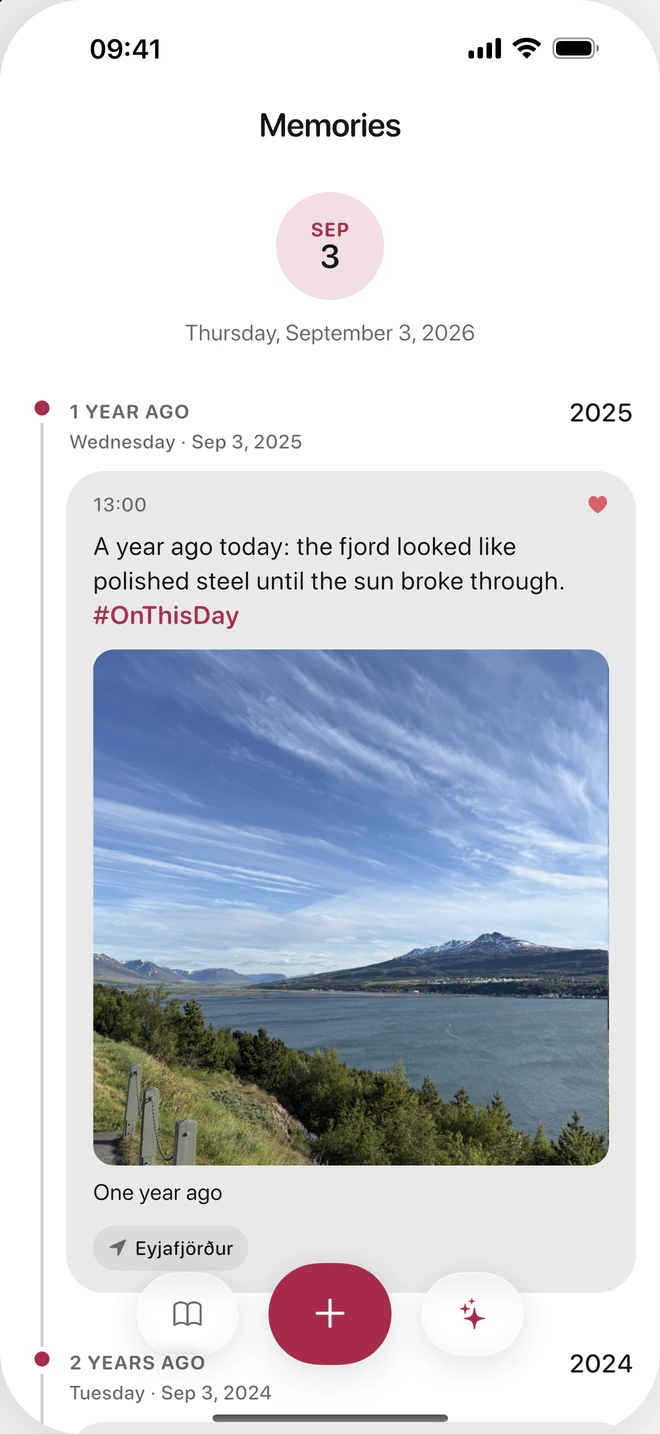Screen dimensions: 660x1434
Task: Click the Wi-Fi status icon
Action: click(526, 48)
